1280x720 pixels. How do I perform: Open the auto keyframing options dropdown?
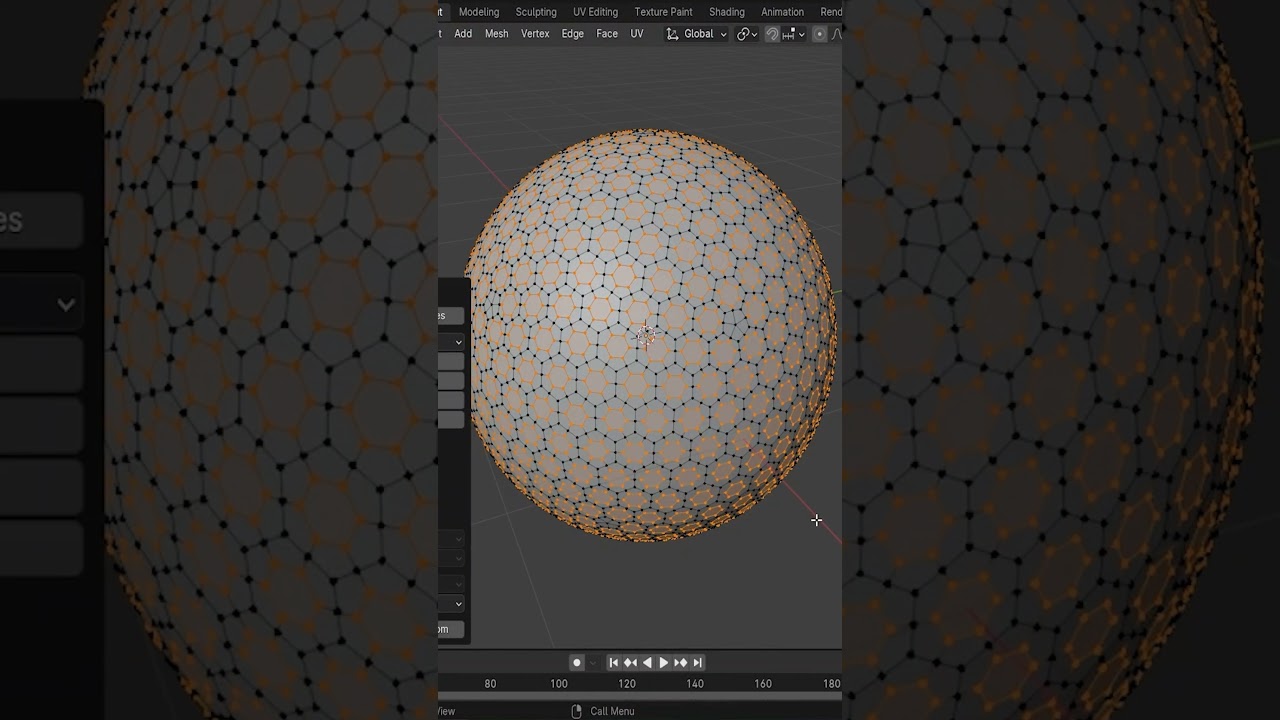[593, 662]
